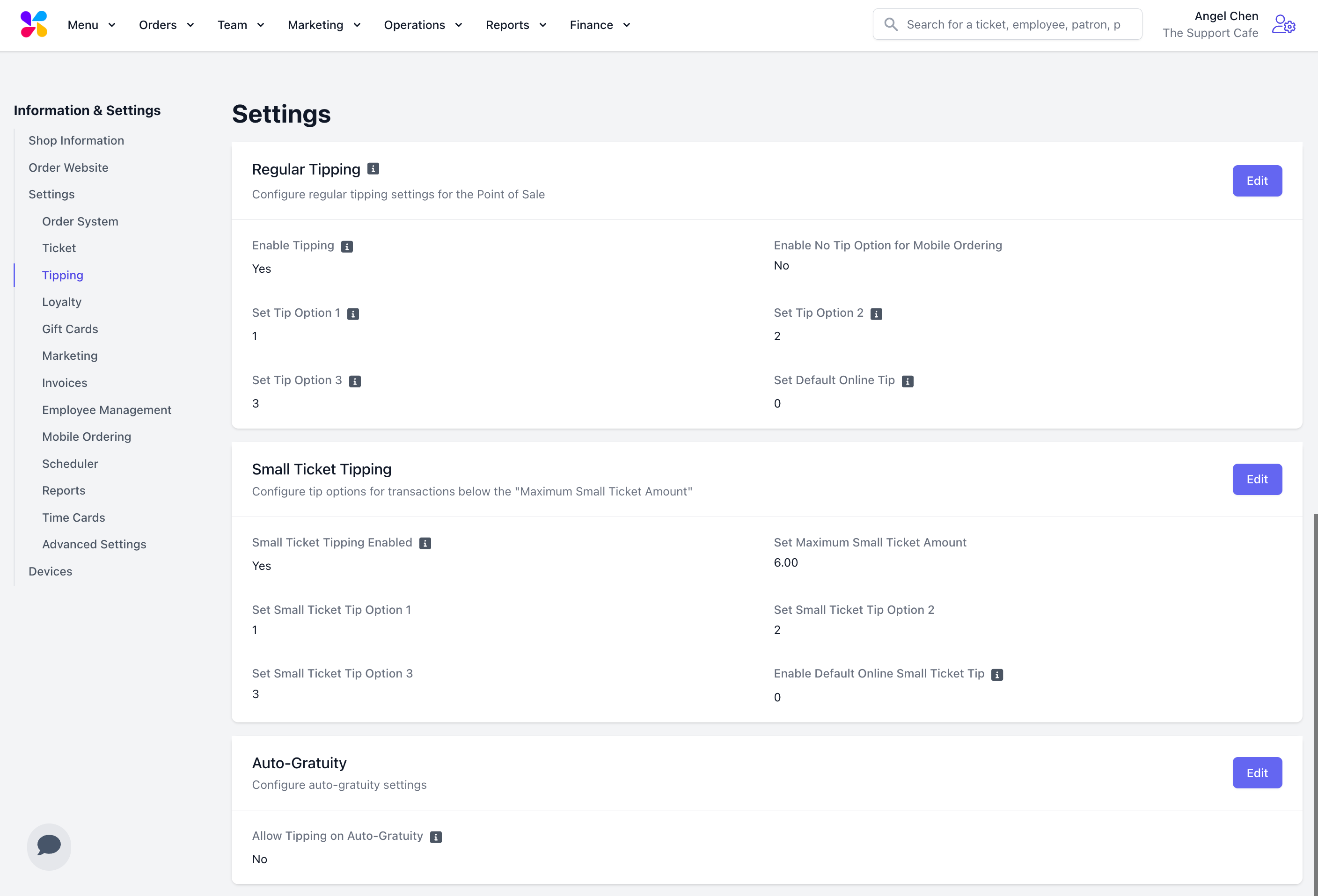Open the chat bubble support widget
1318x896 pixels.
(49, 846)
